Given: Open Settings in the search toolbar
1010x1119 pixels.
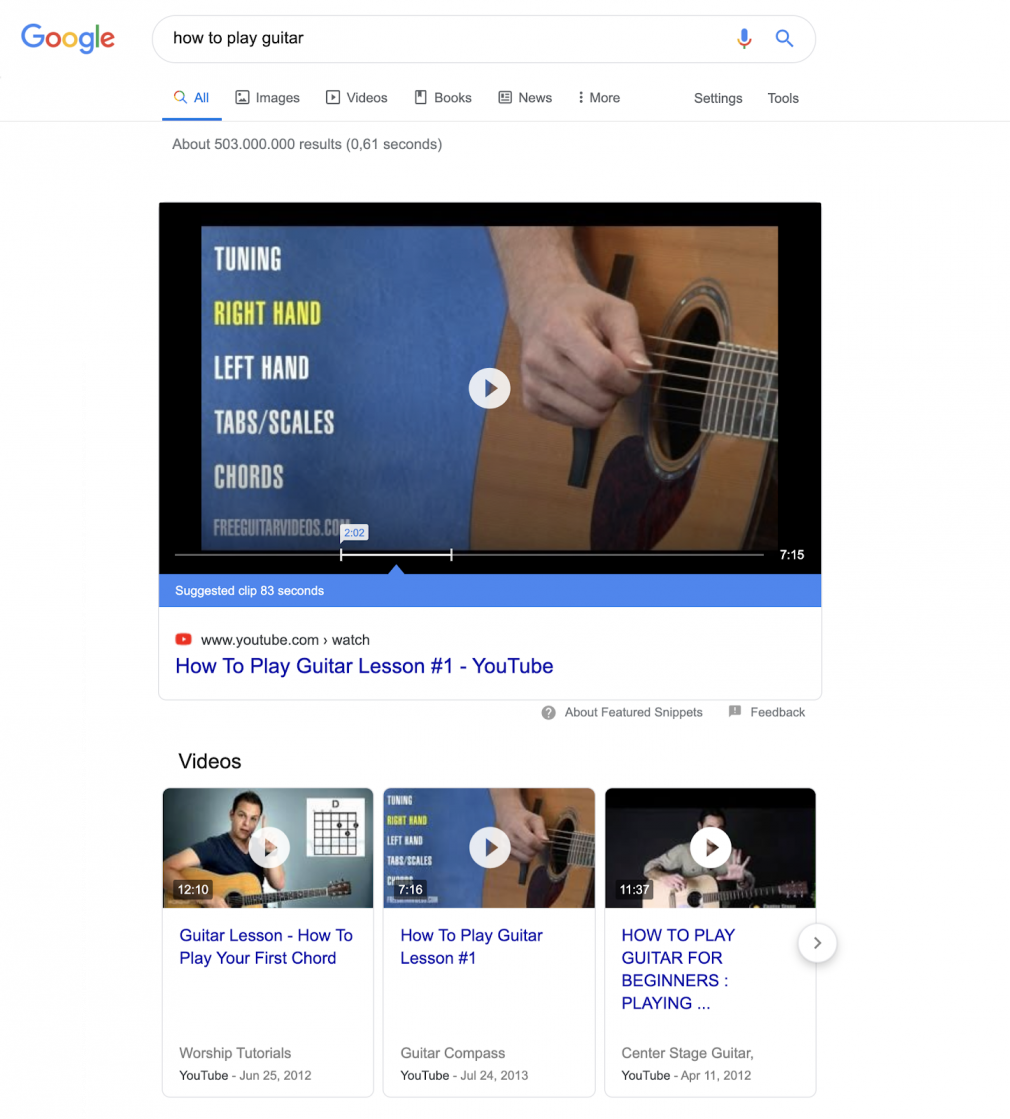Looking at the screenshot, I should (x=718, y=98).
